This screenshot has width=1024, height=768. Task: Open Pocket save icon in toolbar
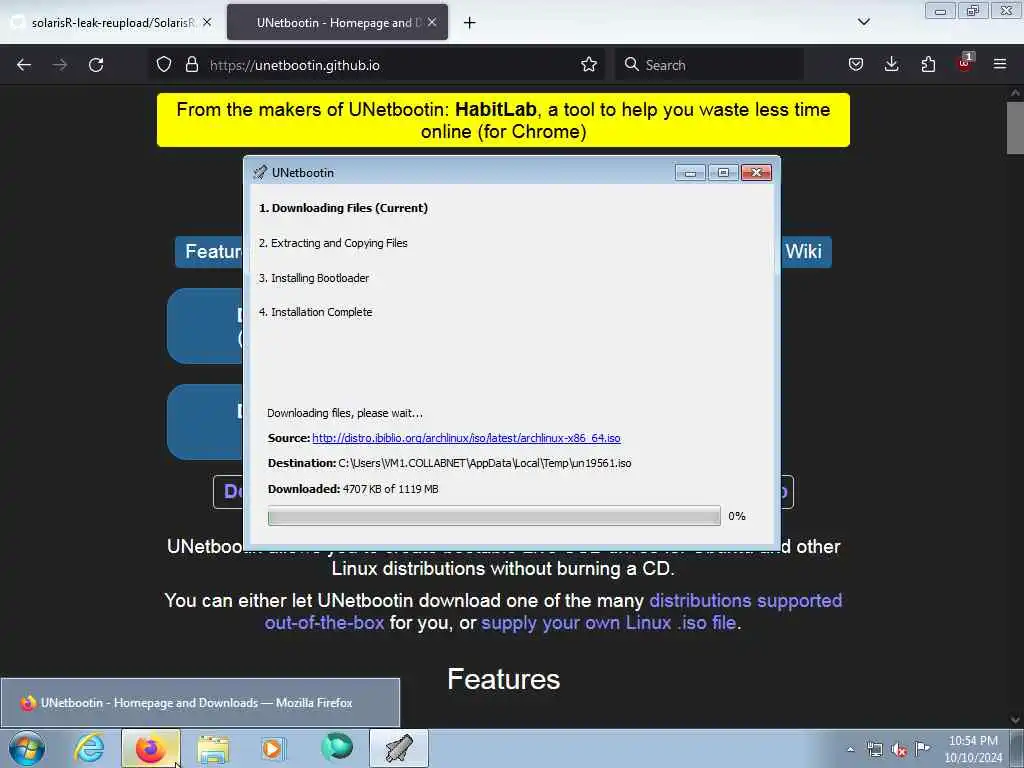pos(856,65)
